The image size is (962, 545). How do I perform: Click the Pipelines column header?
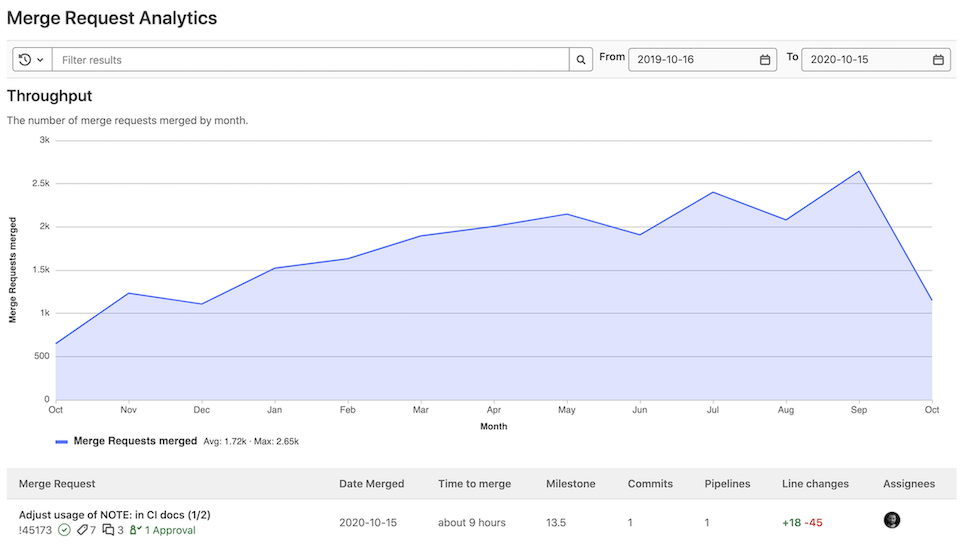pos(727,484)
